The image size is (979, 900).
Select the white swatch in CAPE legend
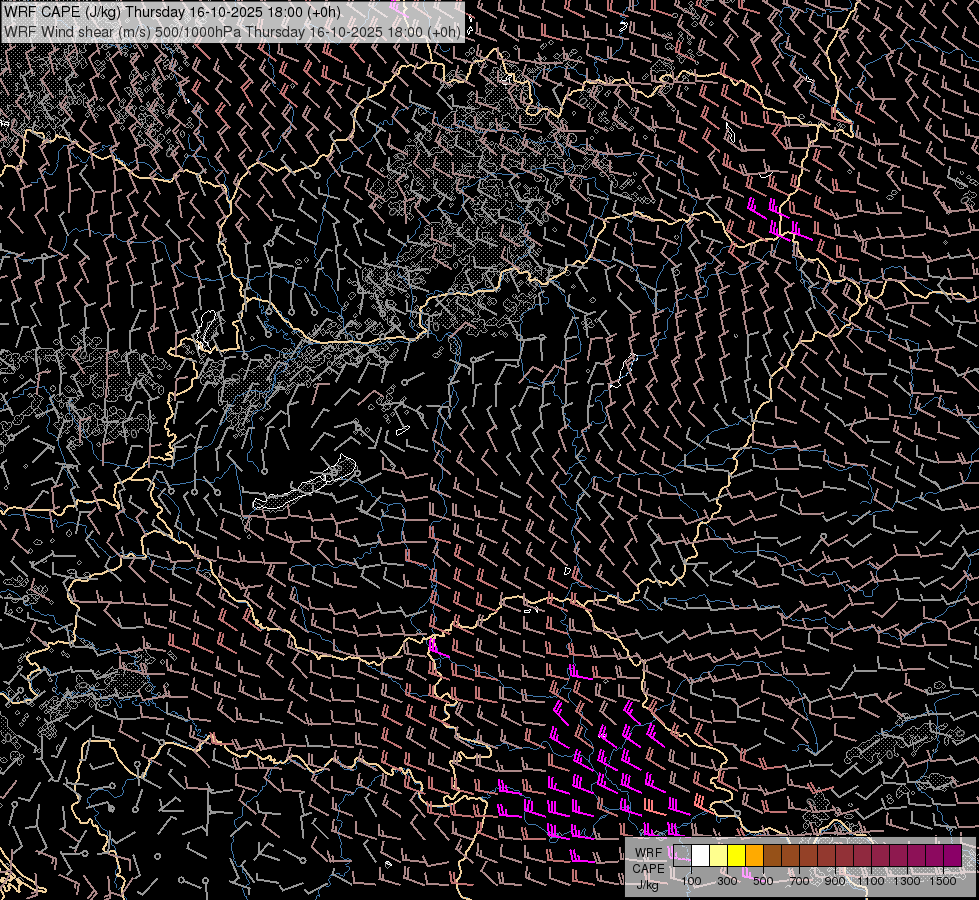pos(700,855)
